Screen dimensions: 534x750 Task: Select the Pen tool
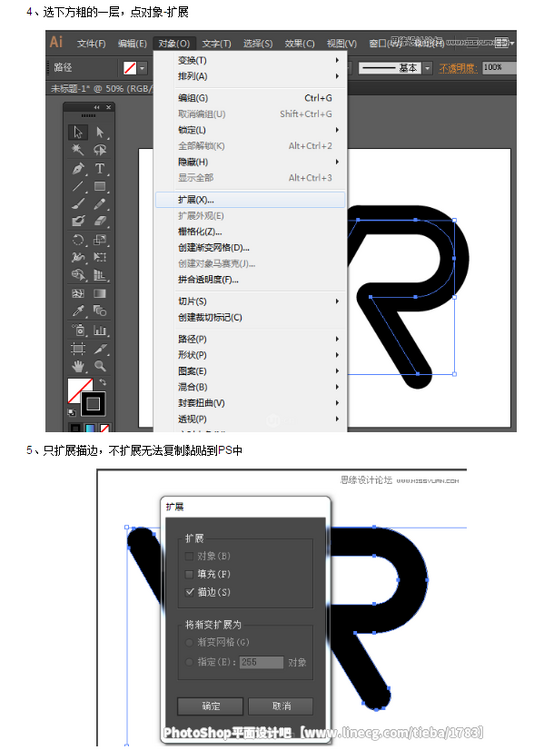click(78, 168)
